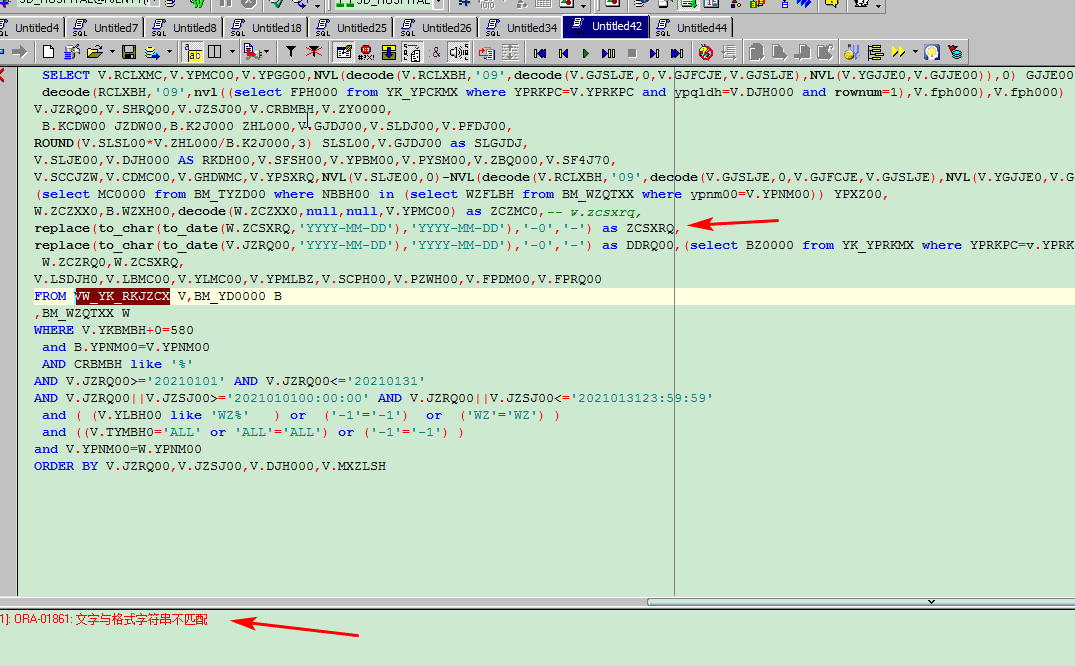The image size is (1075, 666).
Task: Click the green Execute play button
Action: [x=585, y=53]
